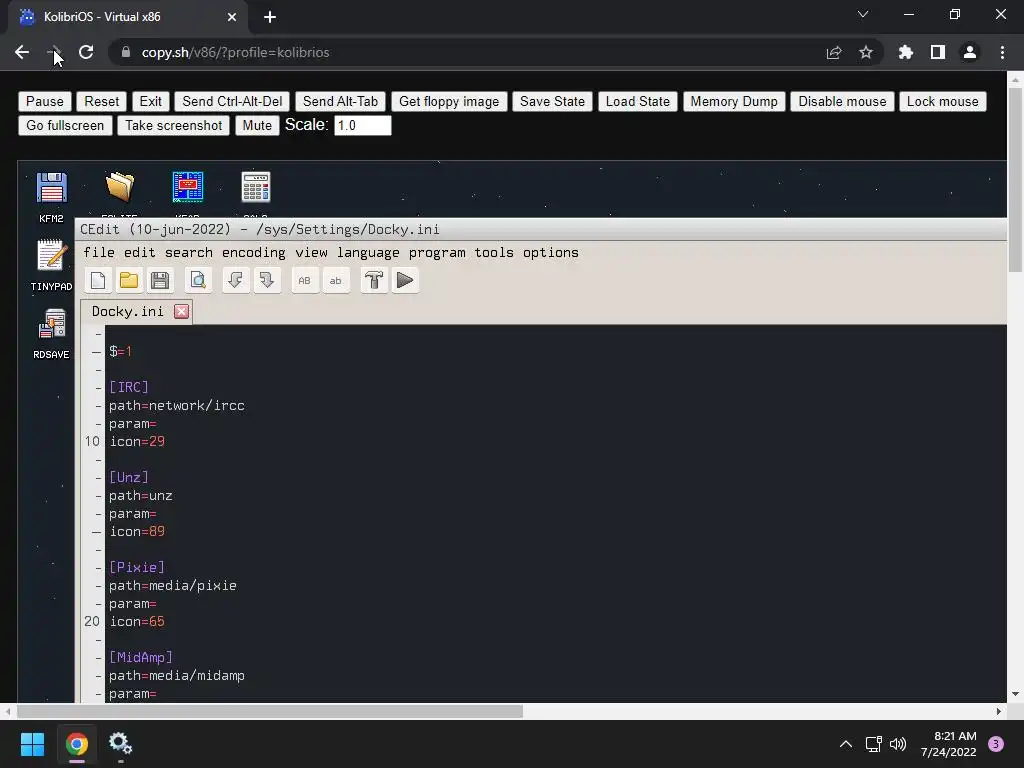Screen dimensions: 1024x768
Task: Click the lowercase ab icon
Action: 336,280
